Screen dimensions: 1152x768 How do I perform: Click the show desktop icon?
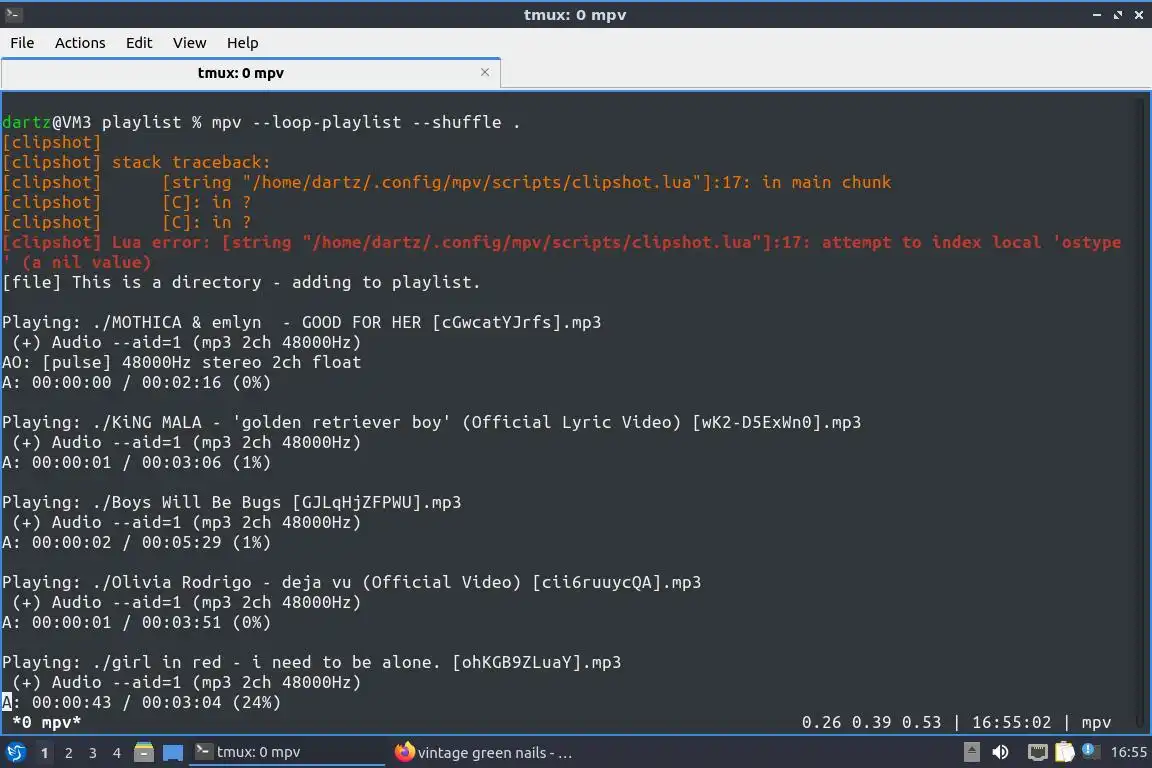[x=173, y=753]
